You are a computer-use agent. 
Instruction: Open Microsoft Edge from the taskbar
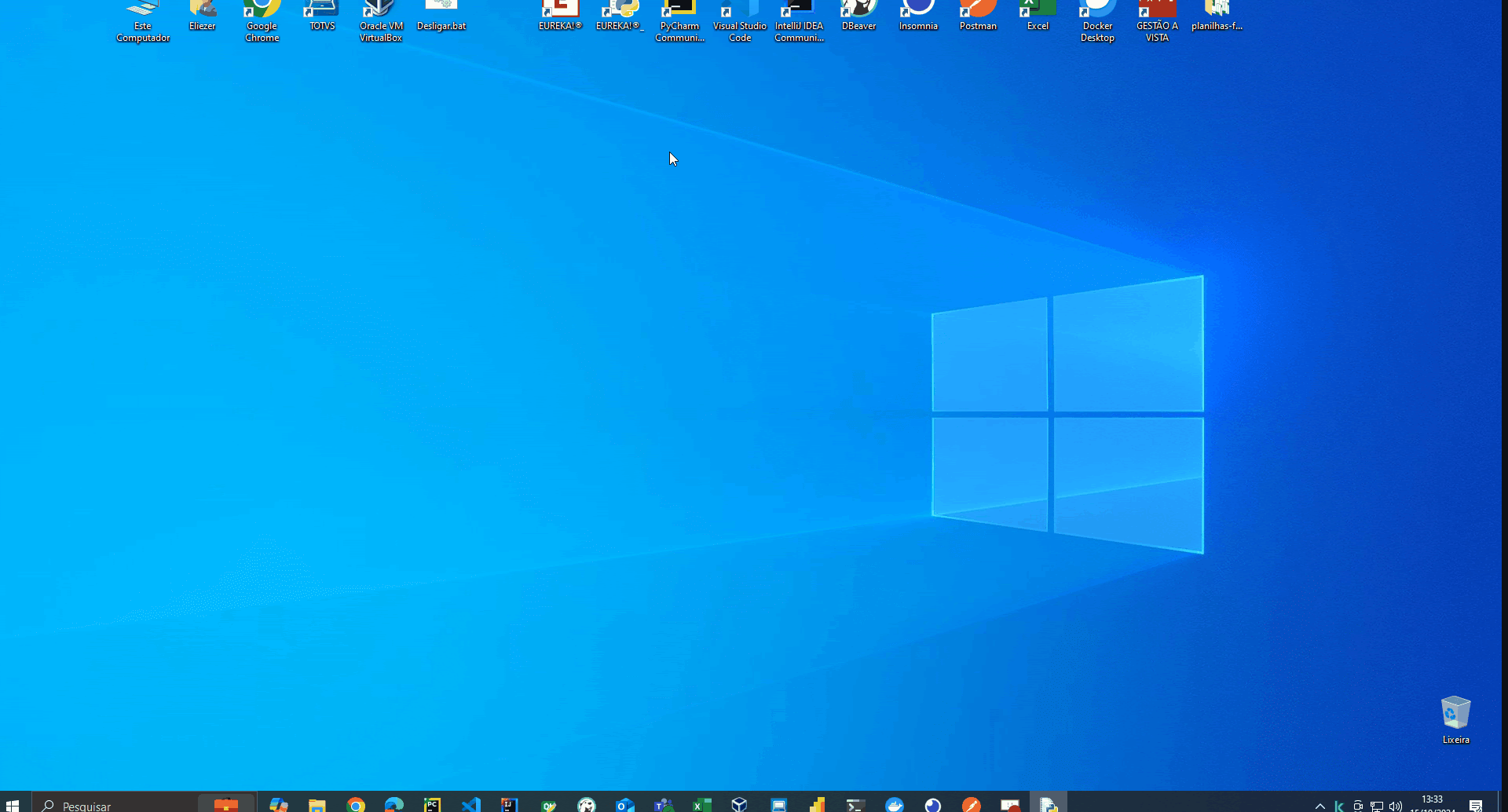click(394, 804)
